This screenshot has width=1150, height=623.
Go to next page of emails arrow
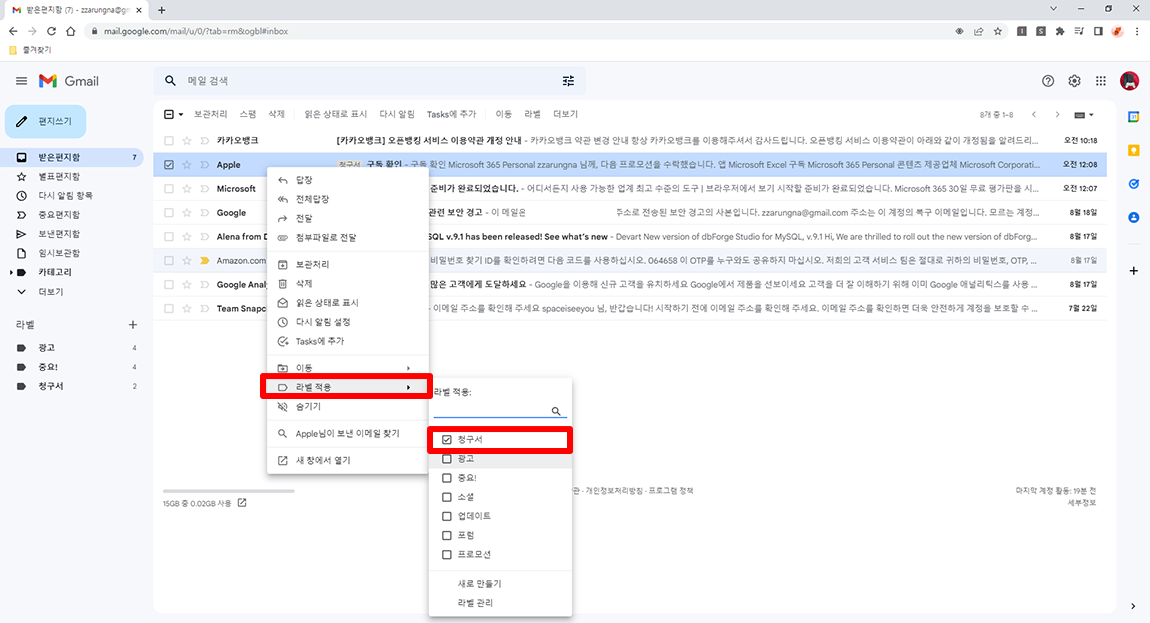point(1057,114)
